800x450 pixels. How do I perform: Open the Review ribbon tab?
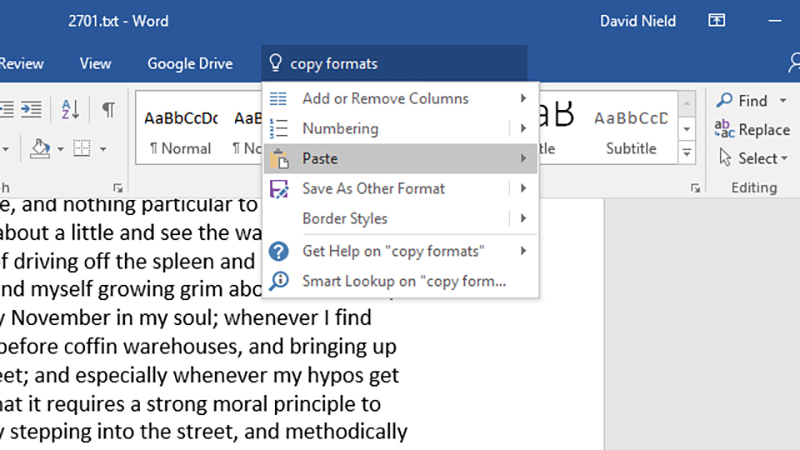click(x=21, y=64)
